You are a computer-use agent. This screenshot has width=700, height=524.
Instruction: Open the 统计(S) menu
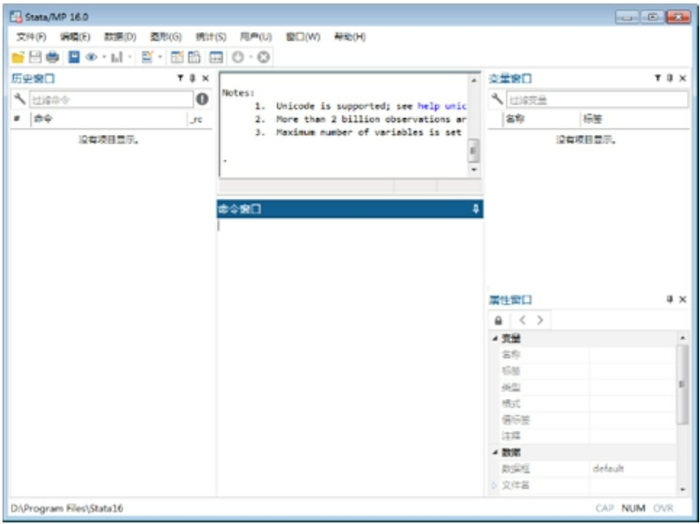click(x=211, y=37)
